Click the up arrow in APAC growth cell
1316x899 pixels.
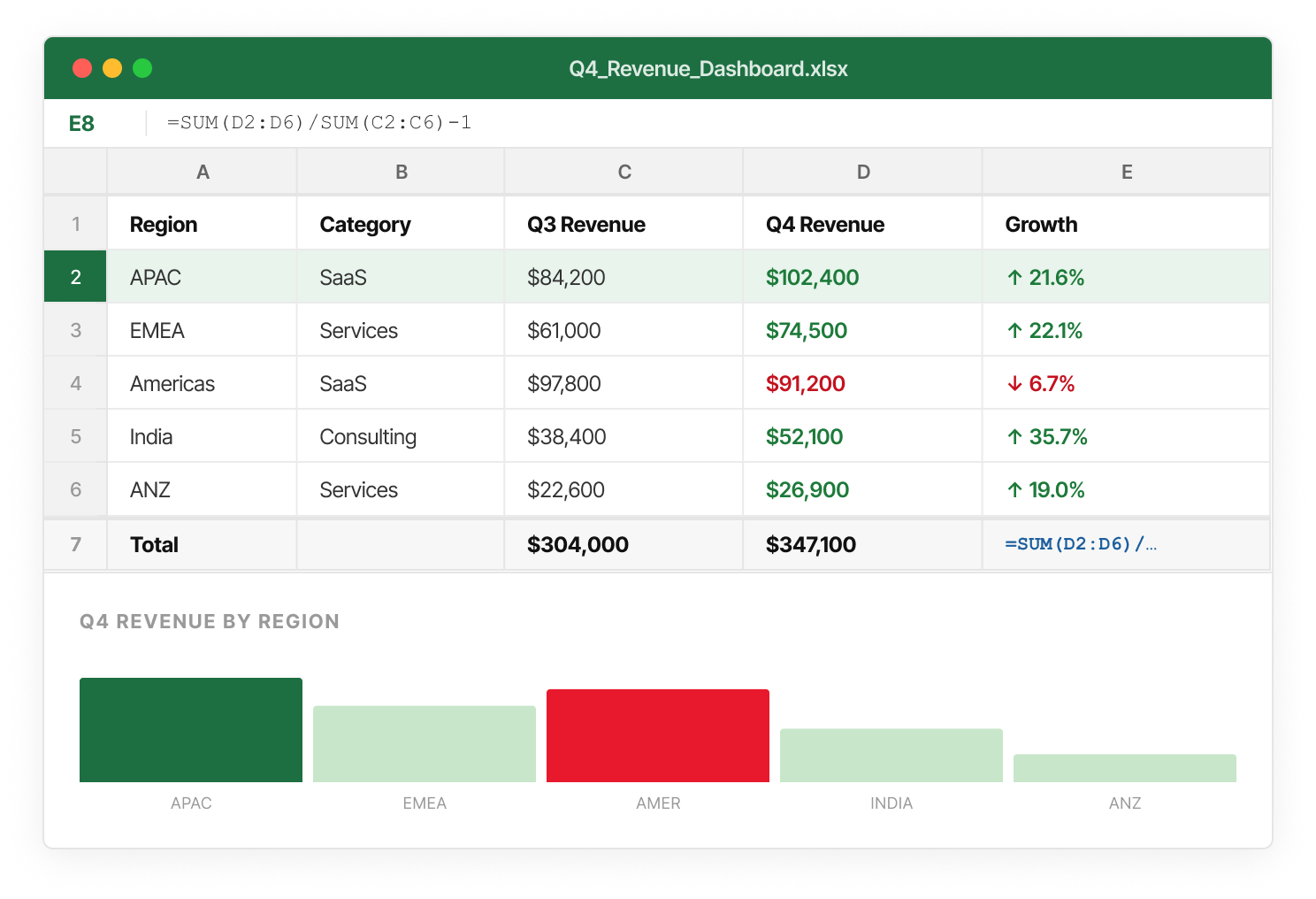coord(1014,278)
